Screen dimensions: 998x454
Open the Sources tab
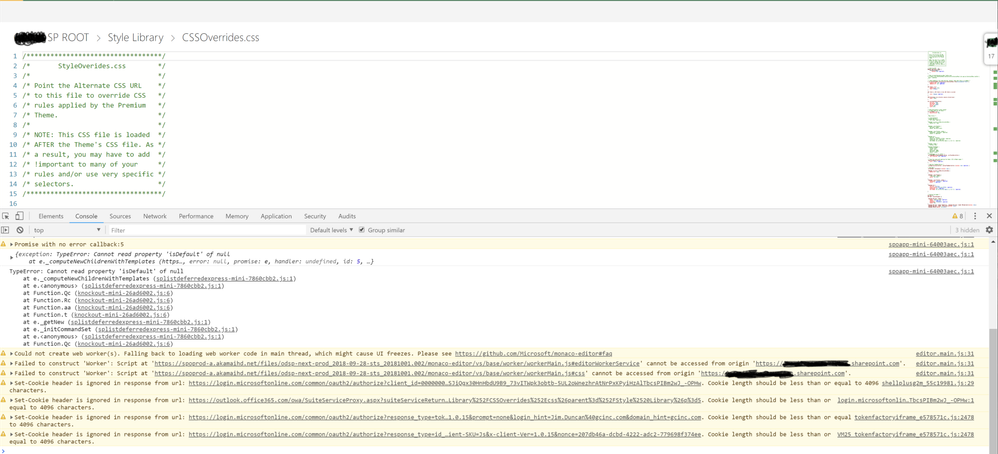120,216
